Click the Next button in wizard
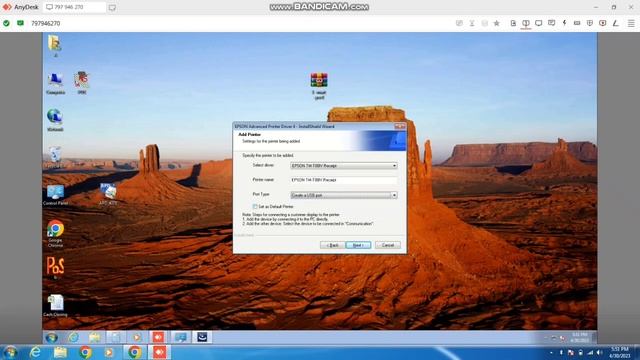This screenshot has height=360, width=640. [x=358, y=245]
